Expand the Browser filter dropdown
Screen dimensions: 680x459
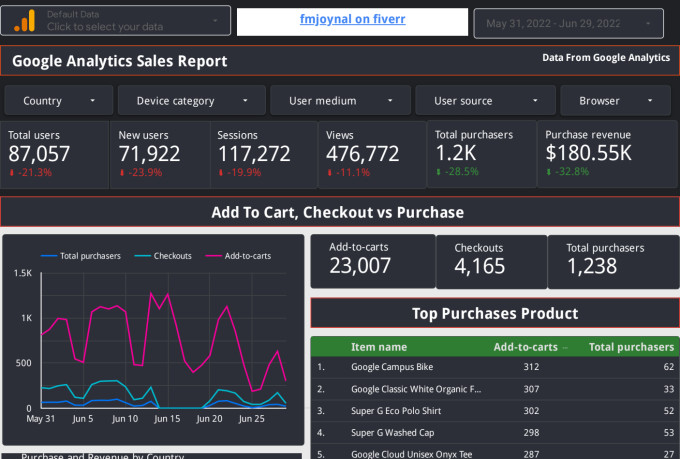tap(615, 101)
